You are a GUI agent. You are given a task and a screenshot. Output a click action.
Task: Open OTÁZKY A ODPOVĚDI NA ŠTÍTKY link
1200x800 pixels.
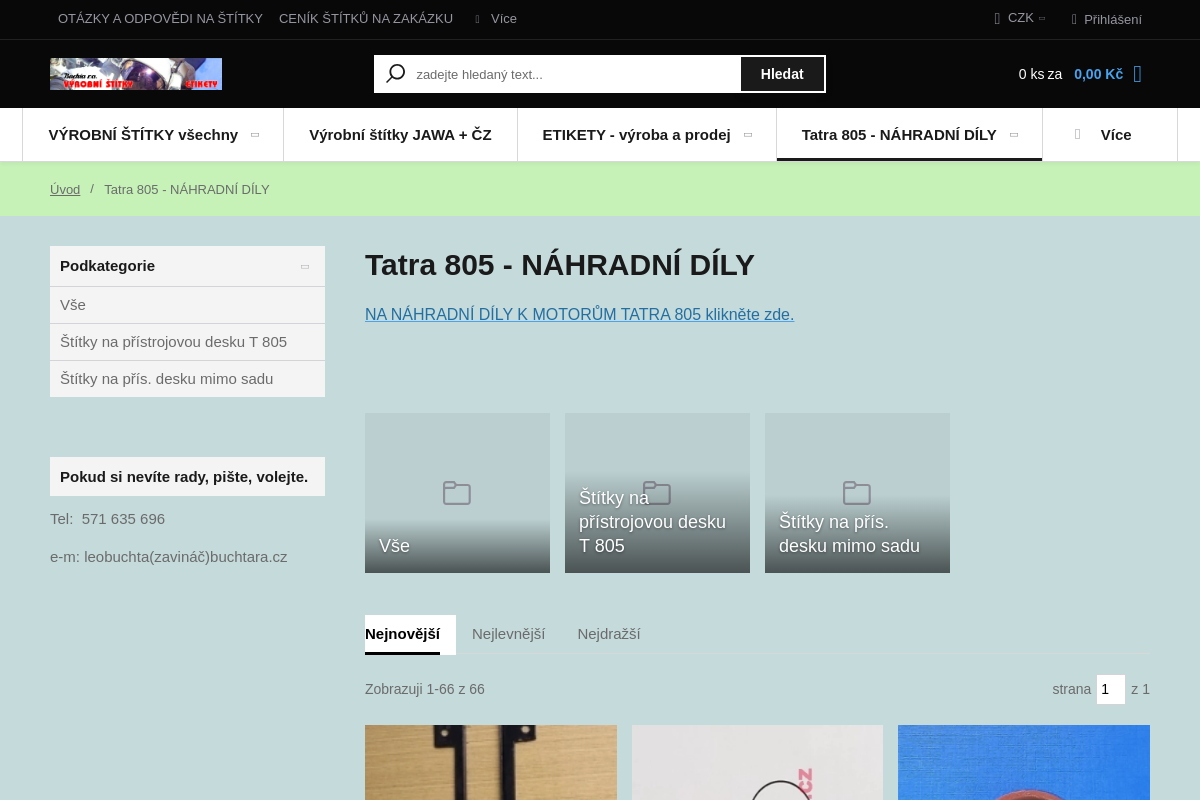click(160, 18)
